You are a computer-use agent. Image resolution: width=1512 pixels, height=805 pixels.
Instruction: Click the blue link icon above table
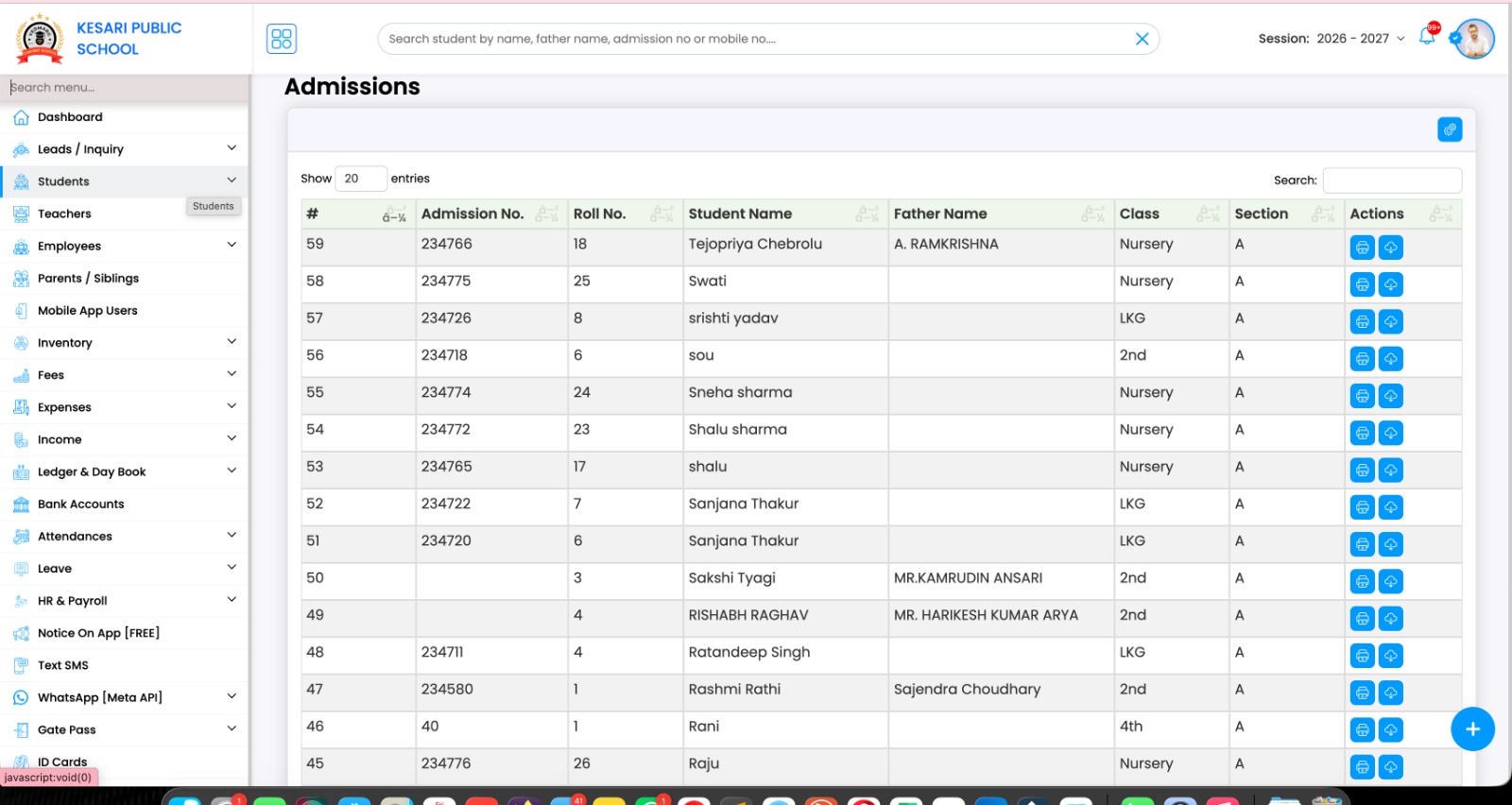click(x=1450, y=129)
